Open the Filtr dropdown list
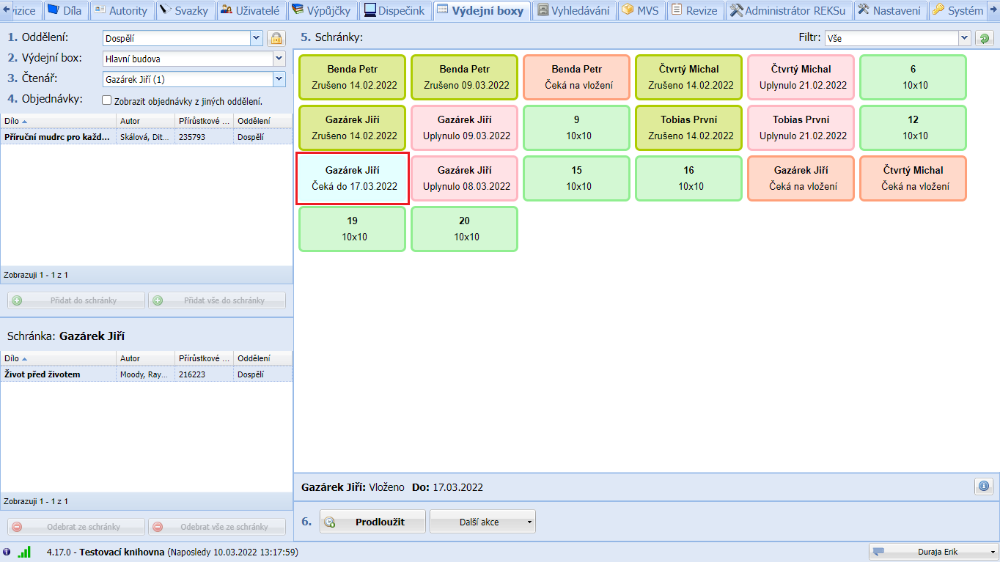This screenshot has height=562, width=1000. pos(964,38)
